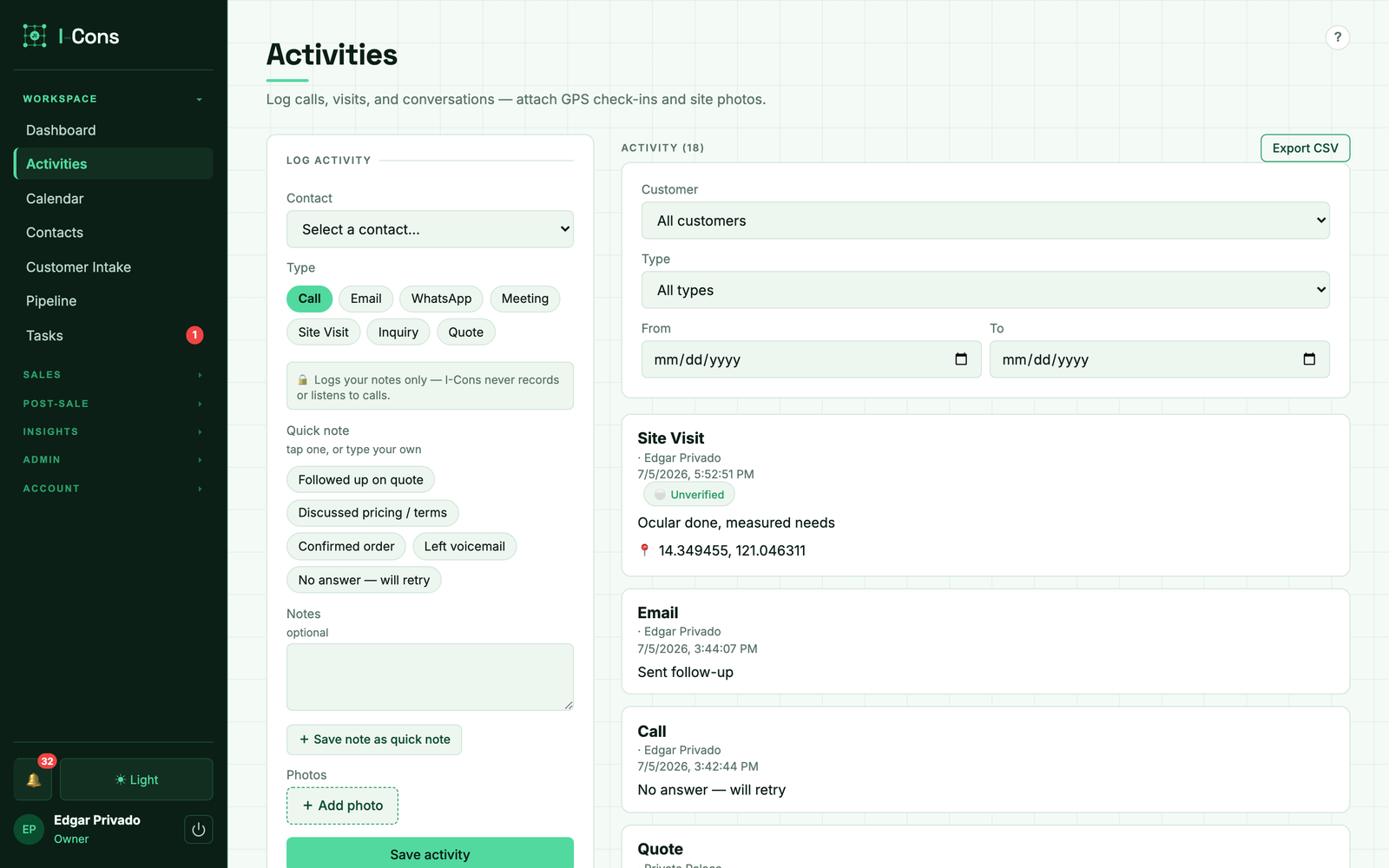Select the Site Visit type chip
This screenshot has height=868, width=1389.
point(323,332)
